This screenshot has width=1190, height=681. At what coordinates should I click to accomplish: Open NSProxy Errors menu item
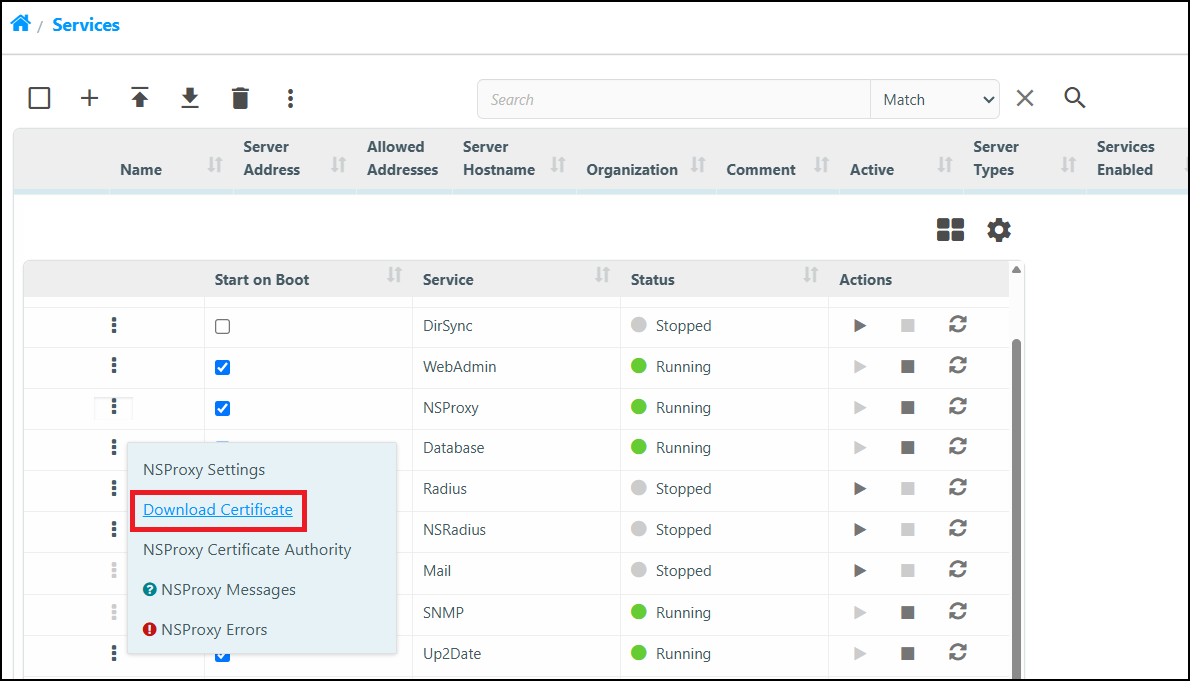point(205,629)
